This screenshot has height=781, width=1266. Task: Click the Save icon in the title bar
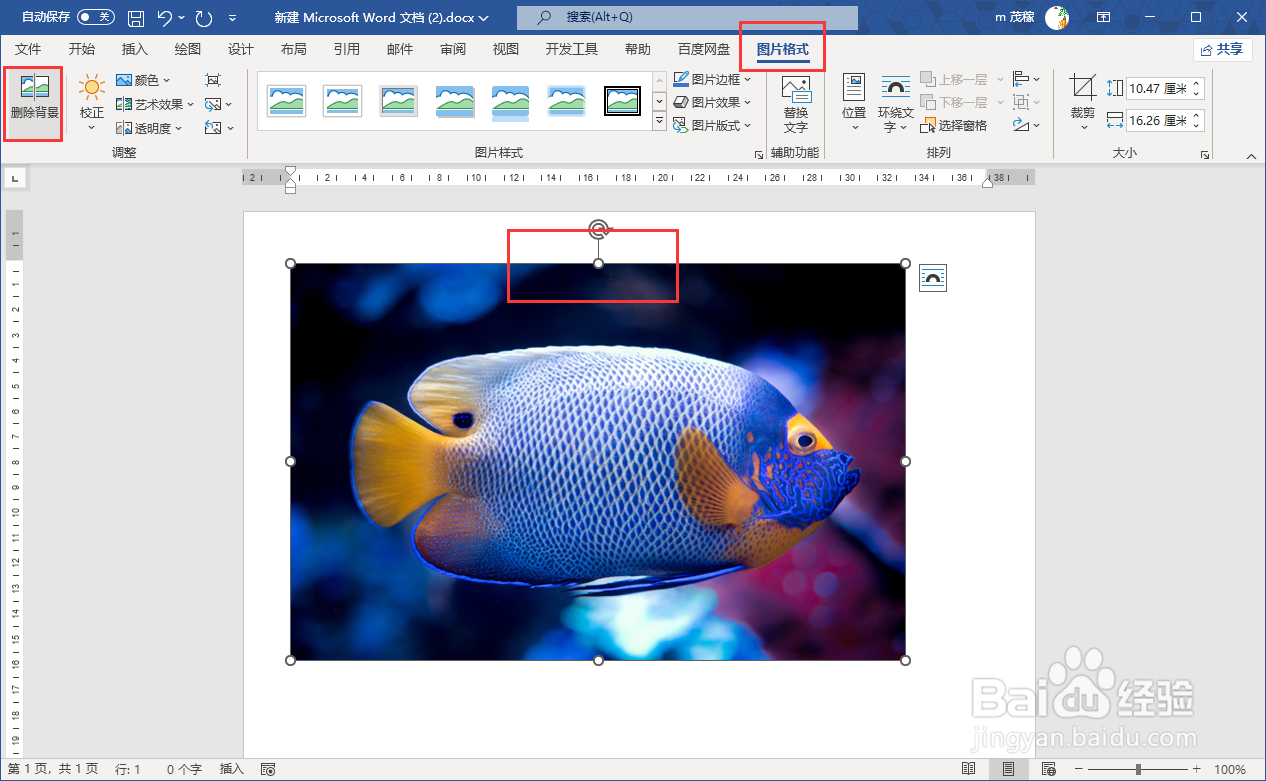(136, 17)
